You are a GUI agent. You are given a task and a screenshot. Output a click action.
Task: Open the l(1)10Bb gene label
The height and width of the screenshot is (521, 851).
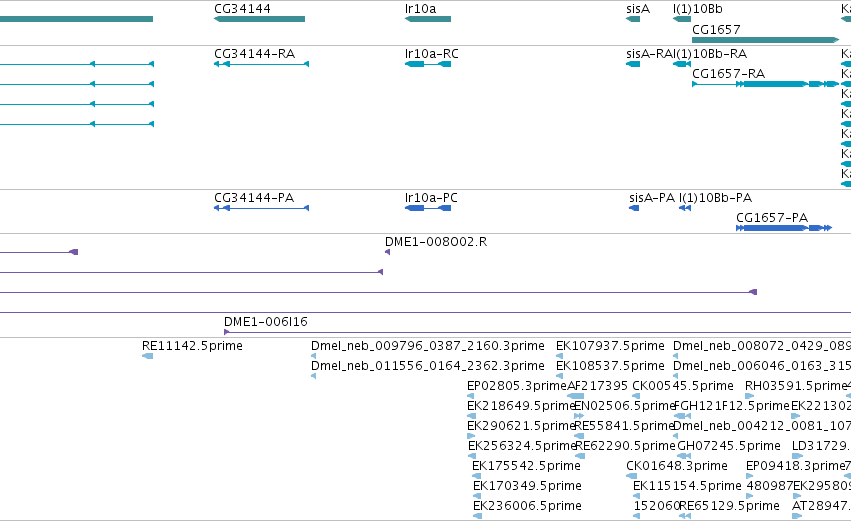click(x=697, y=9)
